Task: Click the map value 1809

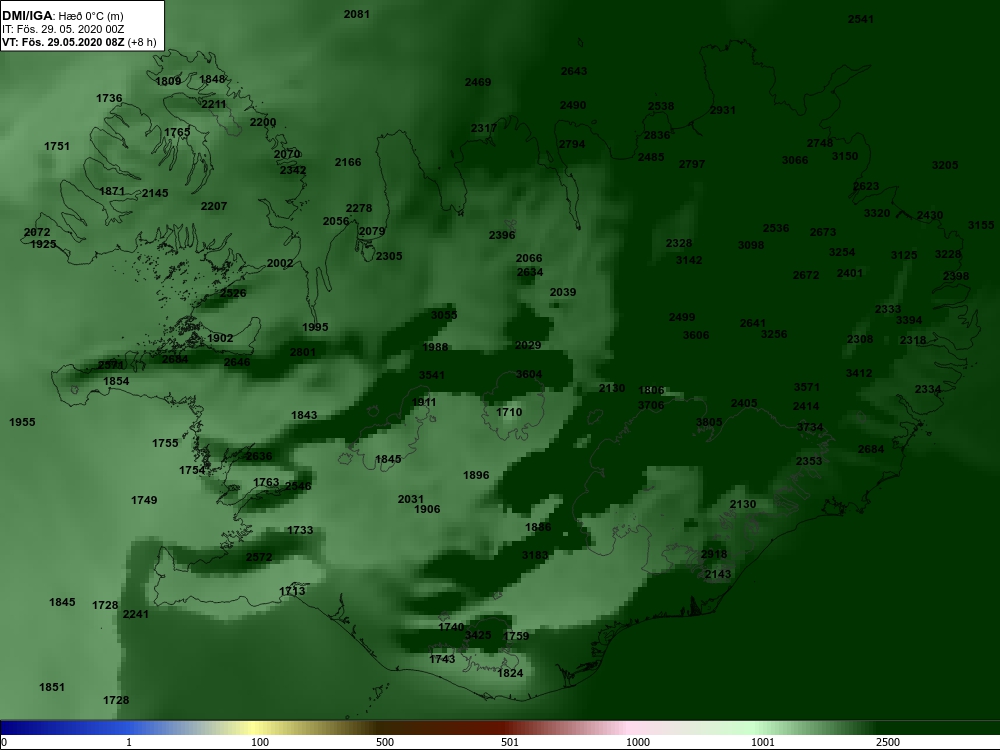Action: point(168,81)
